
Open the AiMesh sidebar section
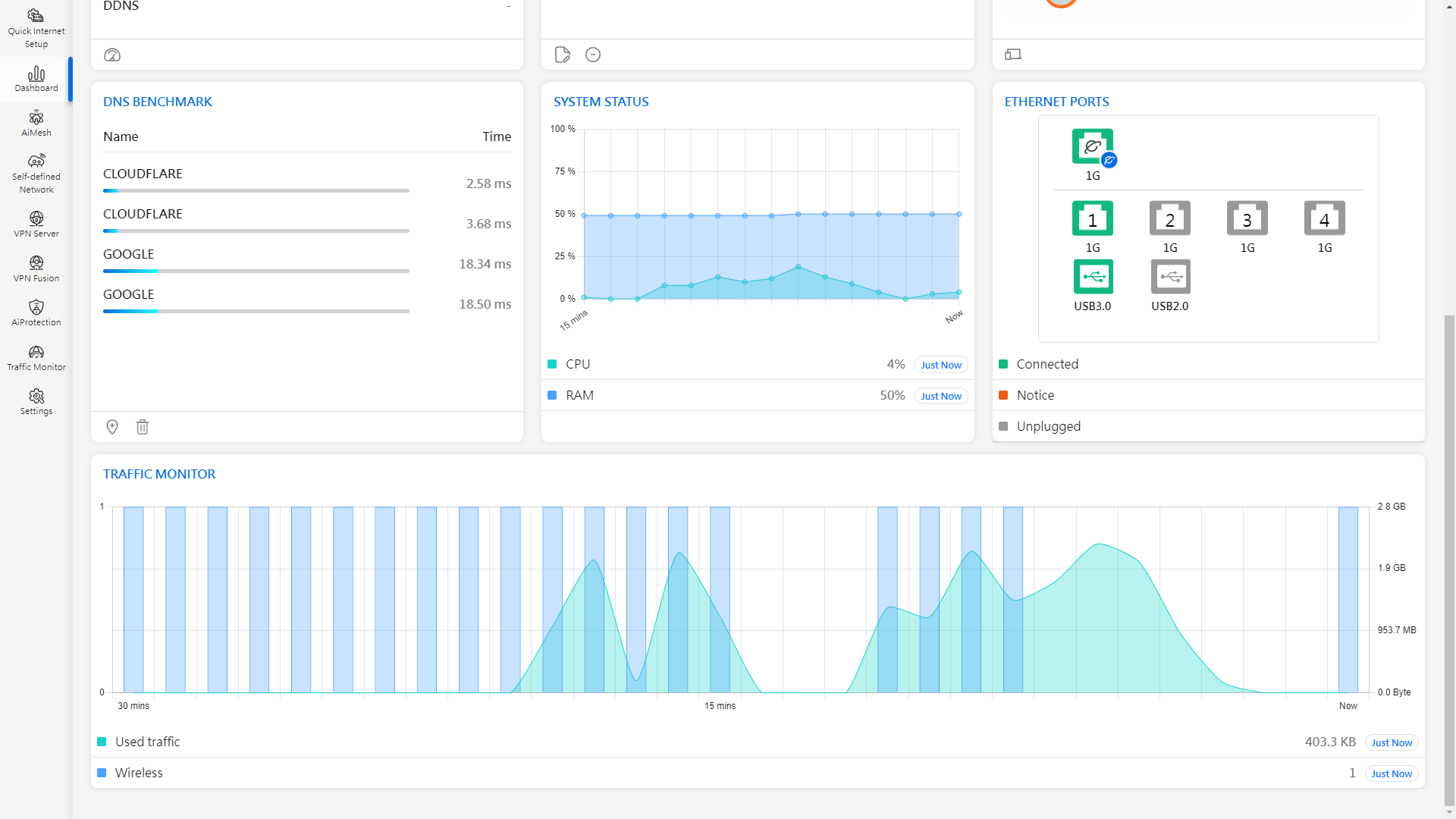(36, 123)
